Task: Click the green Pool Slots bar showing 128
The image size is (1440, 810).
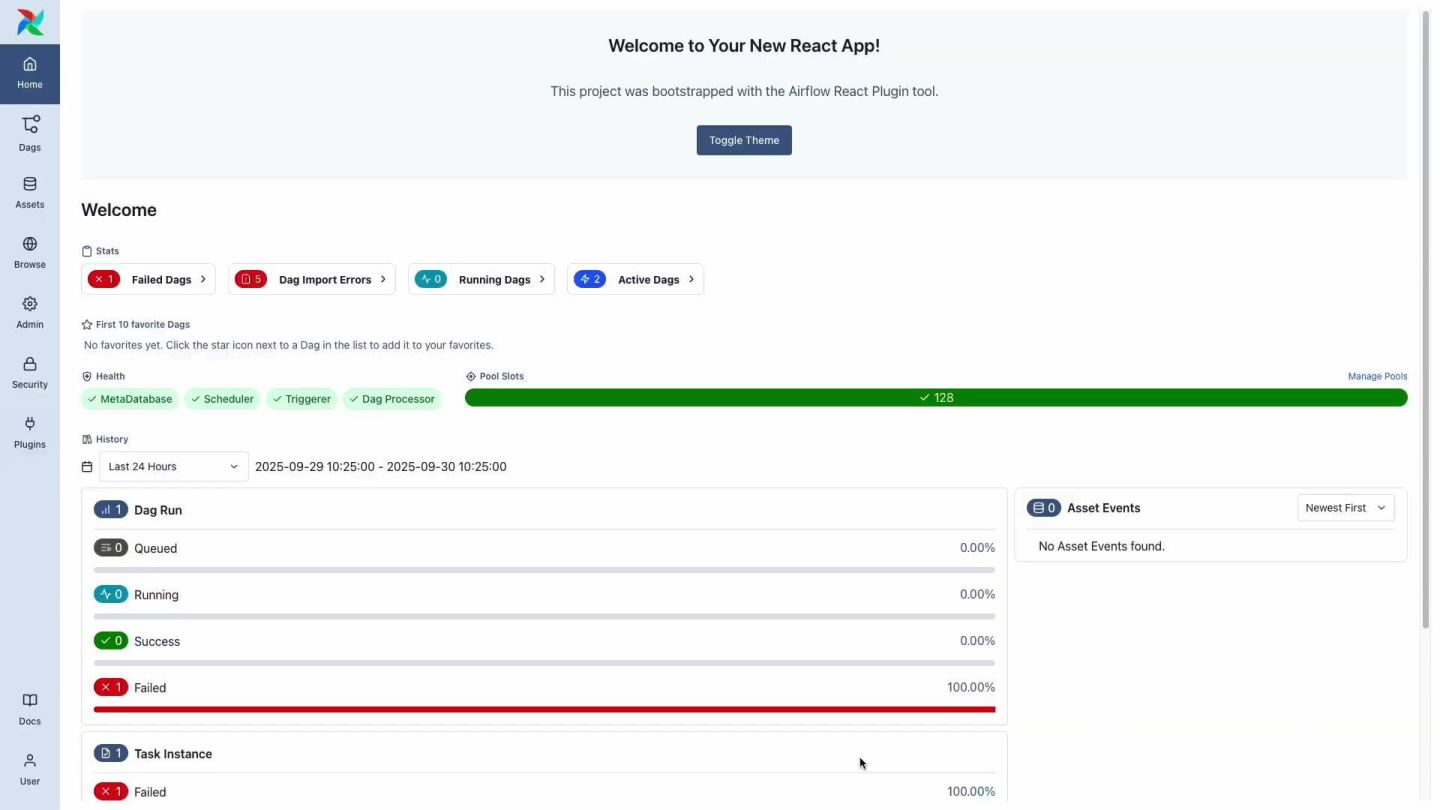Action: tap(936, 397)
